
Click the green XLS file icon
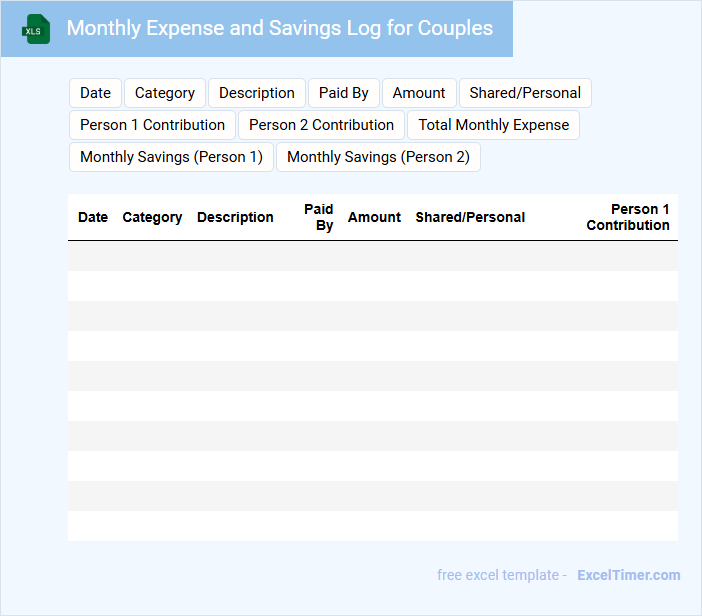pyautogui.click(x=36, y=29)
